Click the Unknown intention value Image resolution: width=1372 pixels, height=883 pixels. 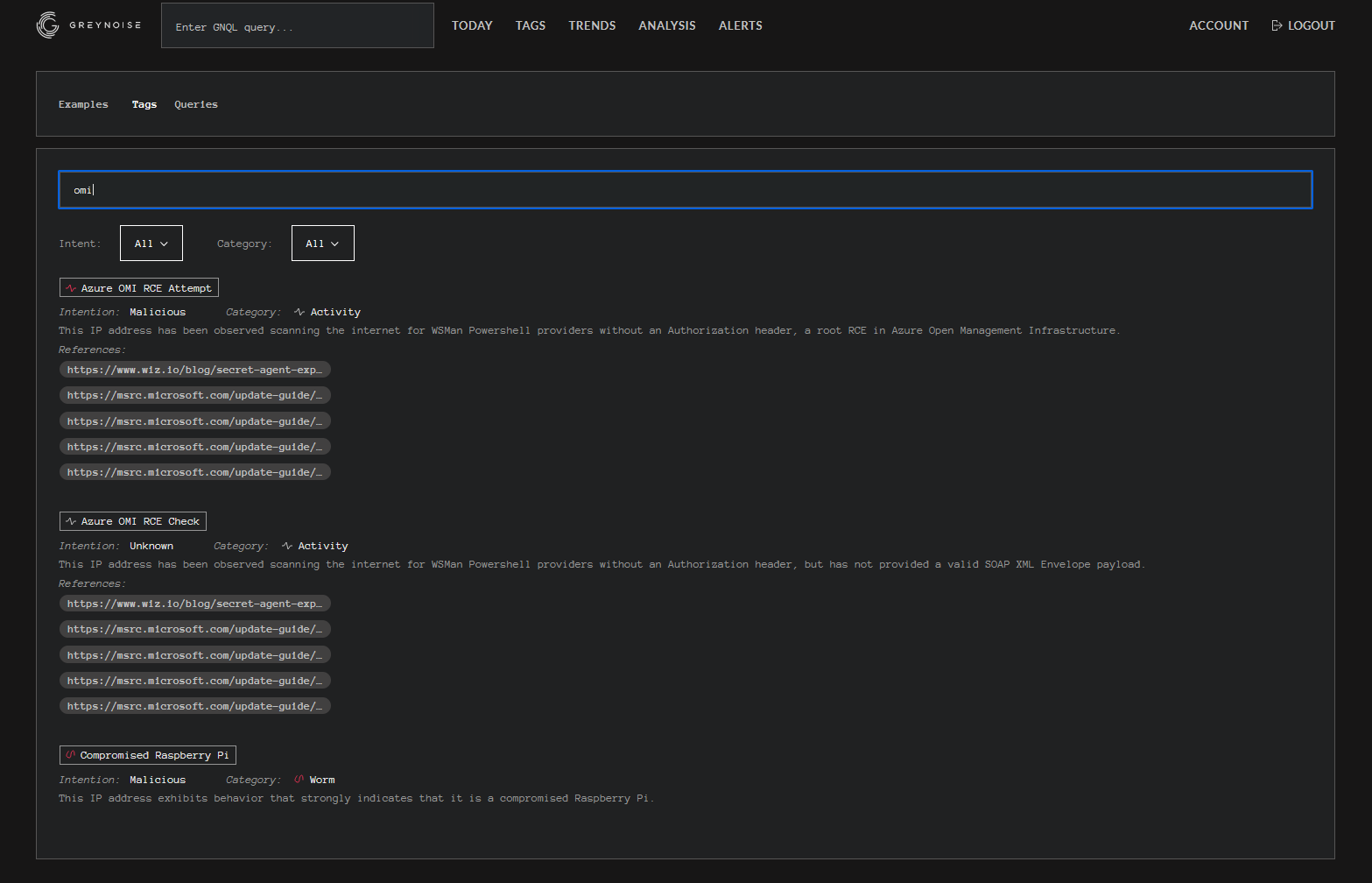click(x=151, y=546)
